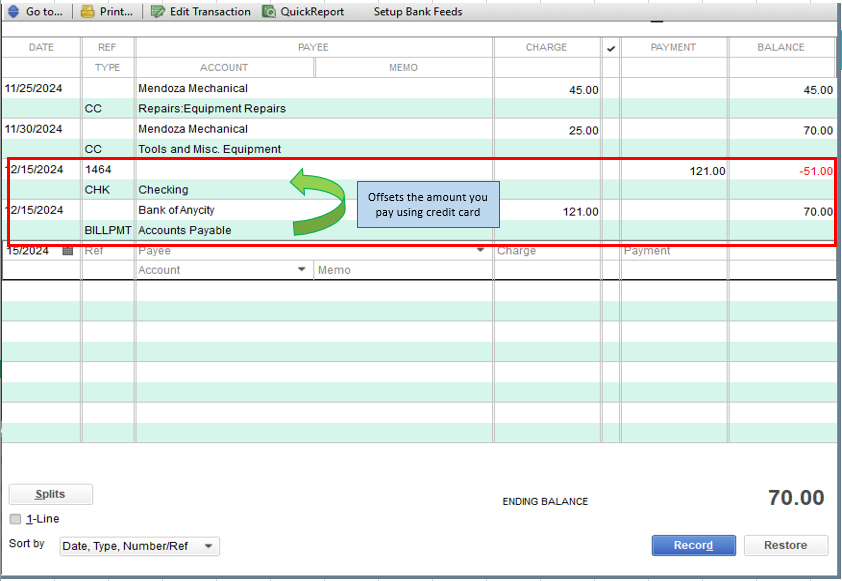The height and width of the screenshot is (581, 842).
Task: Click the QuickReport icon
Action: 269,11
